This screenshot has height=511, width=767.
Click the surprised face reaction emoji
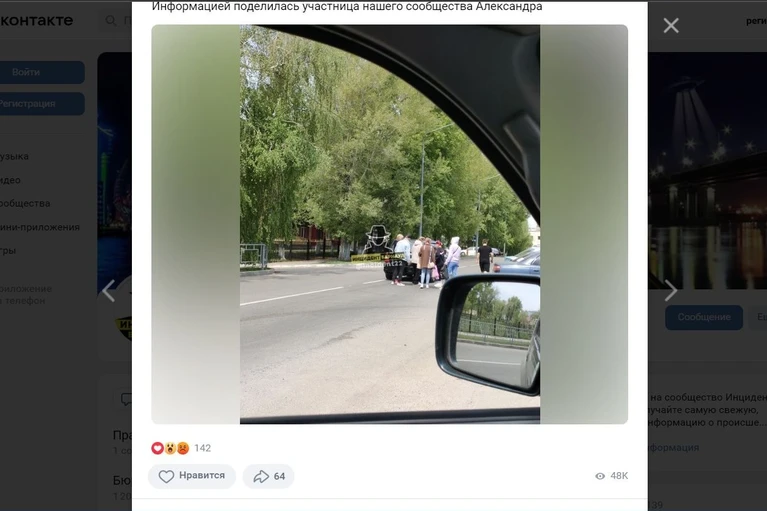[x=170, y=448]
